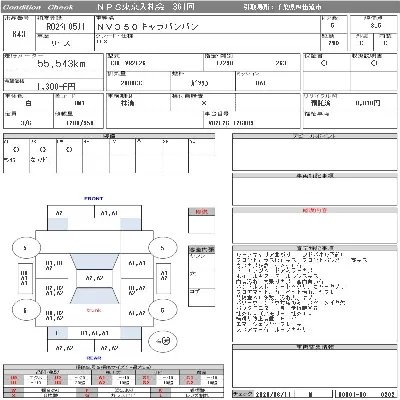The image size is (400, 400).
Task: Click the NV350 Caravan Van car name field
Action: (x=207, y=26)
